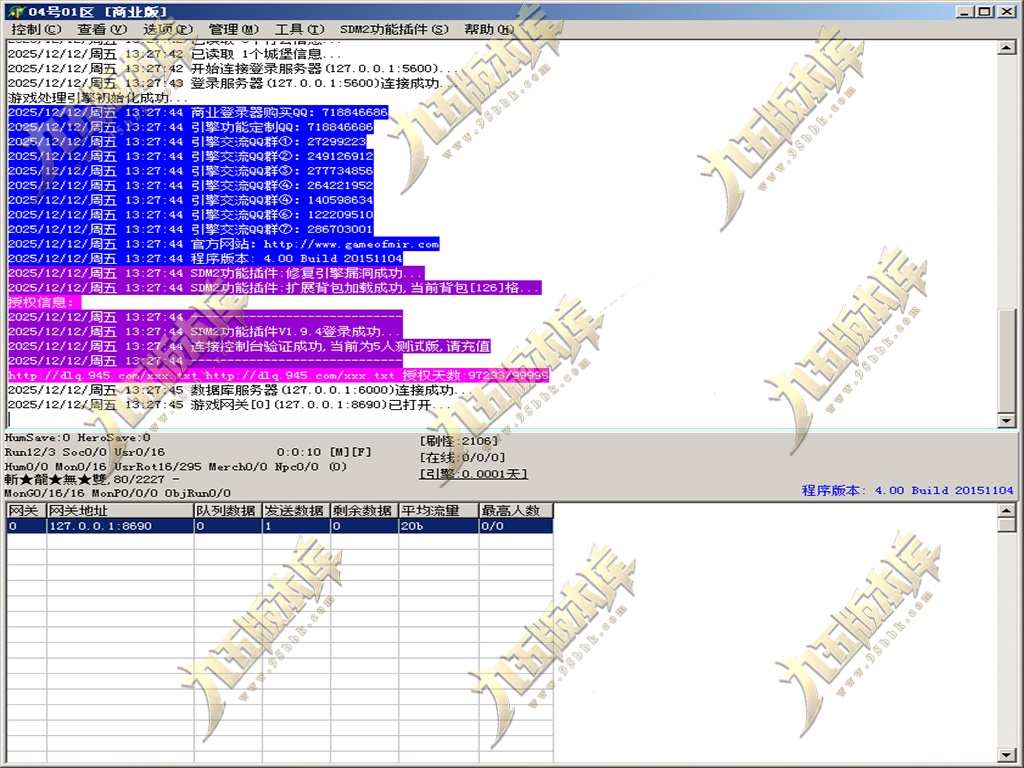
Task: Click the application icon in the title bar
Action: 16,11
